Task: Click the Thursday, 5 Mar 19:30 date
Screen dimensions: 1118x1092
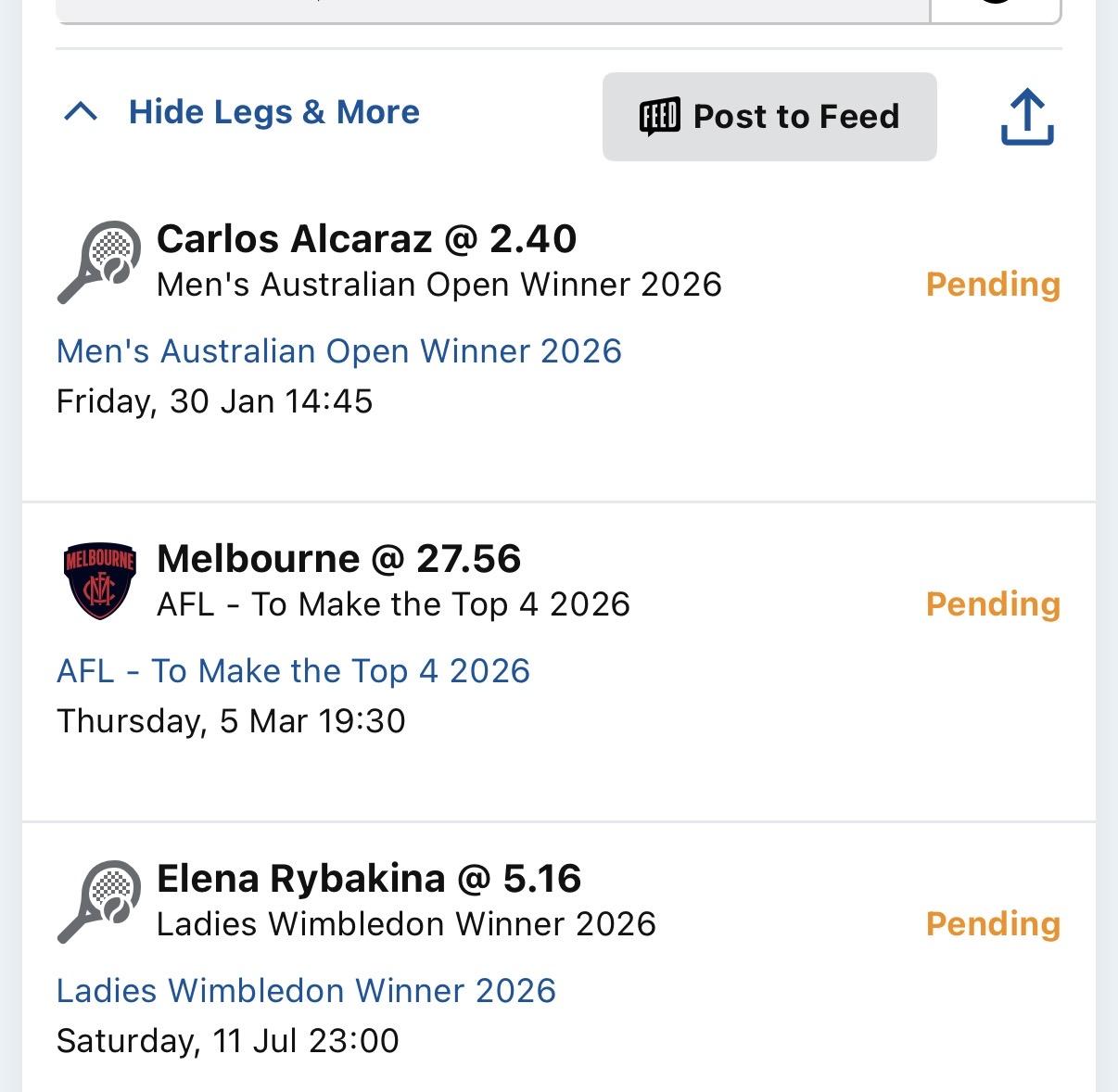Action: coord(231,721)
